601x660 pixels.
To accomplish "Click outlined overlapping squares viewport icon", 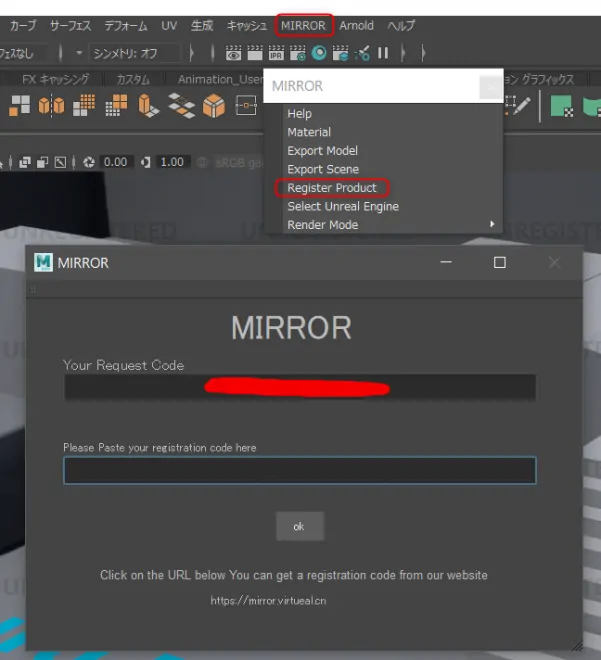I will tap(43, 162).
